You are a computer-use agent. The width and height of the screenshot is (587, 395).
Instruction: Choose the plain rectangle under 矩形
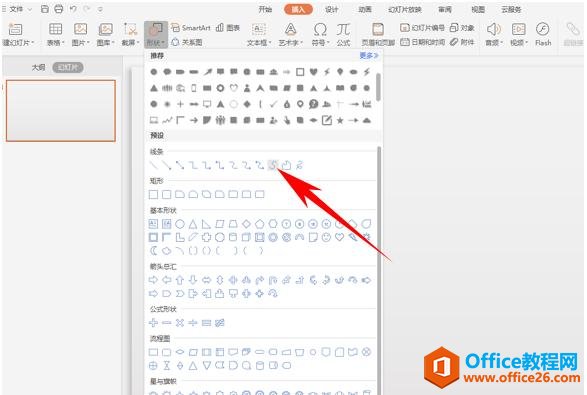(153, 194)
